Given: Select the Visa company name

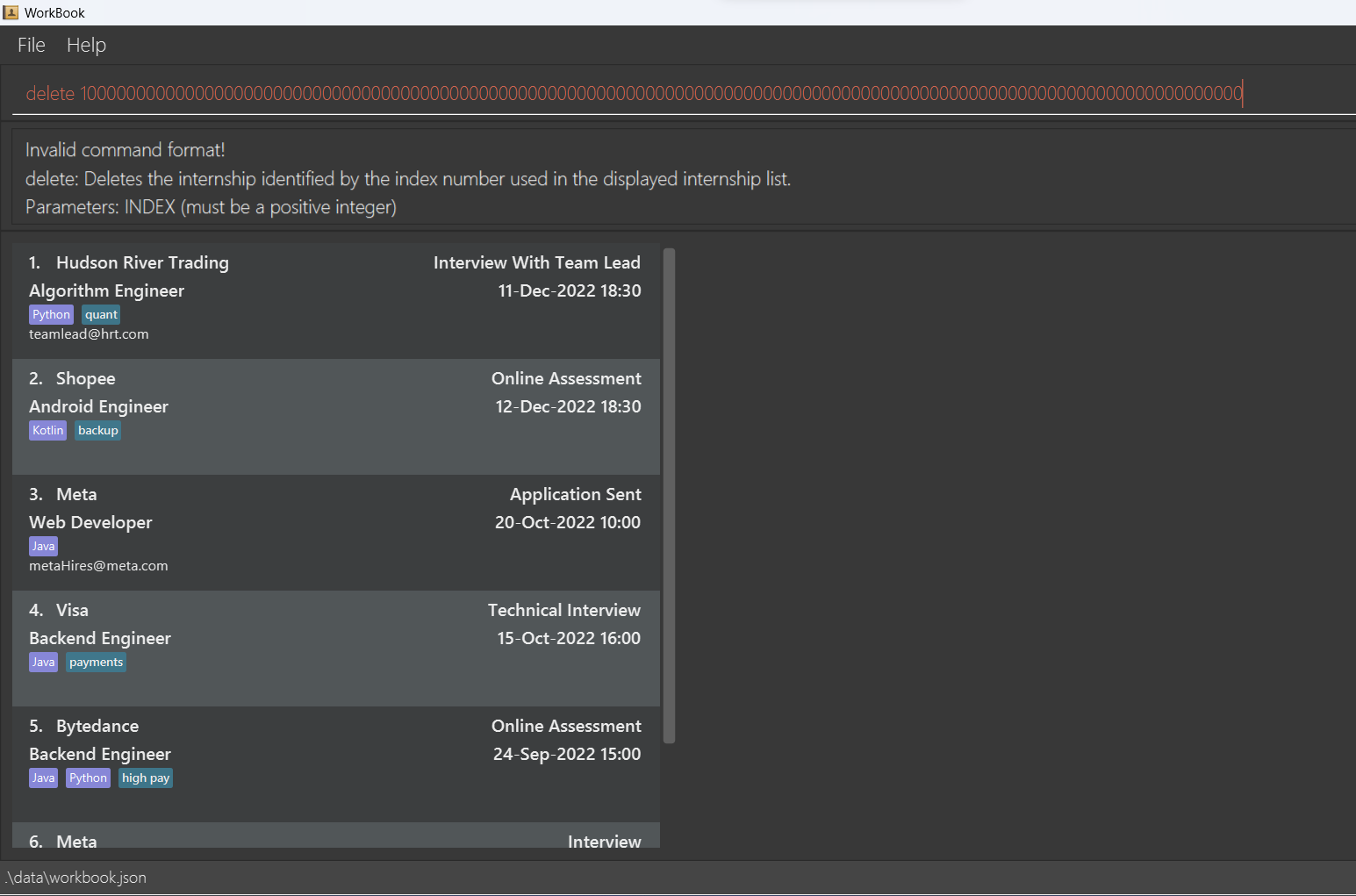Looking at the screenshot, I should coord(72,610).
